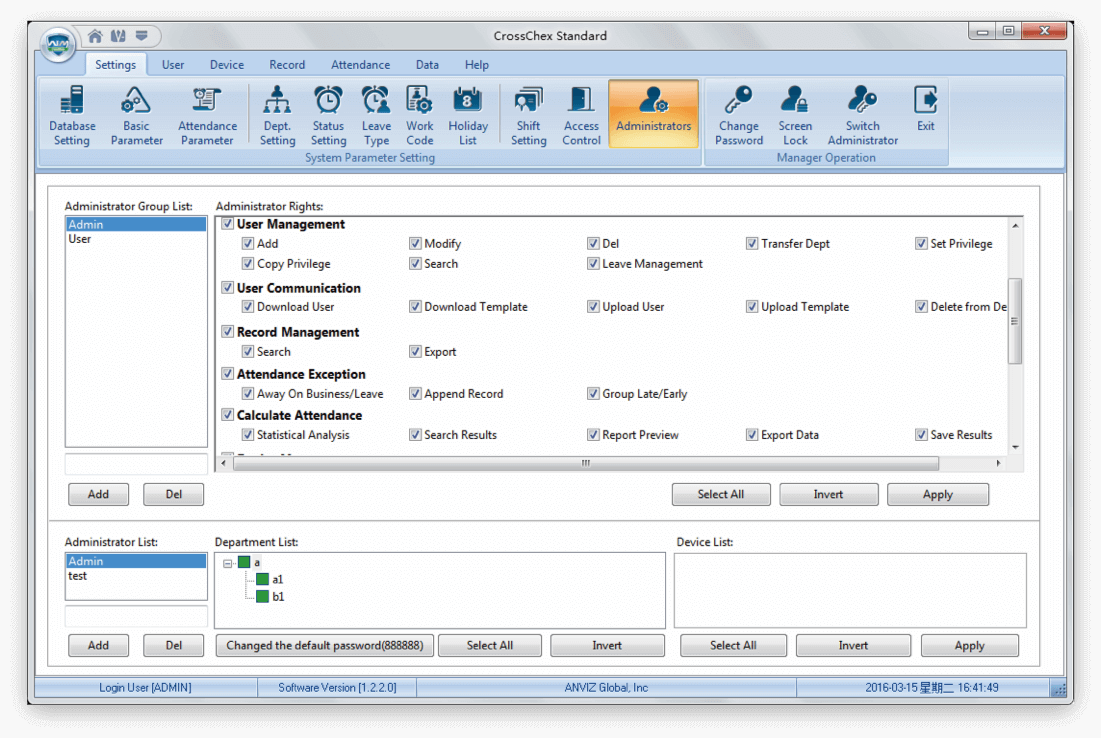Screen dimensions: 1101x738
Task: Select department 'a1' in the tree
Action: pos(278,578)
